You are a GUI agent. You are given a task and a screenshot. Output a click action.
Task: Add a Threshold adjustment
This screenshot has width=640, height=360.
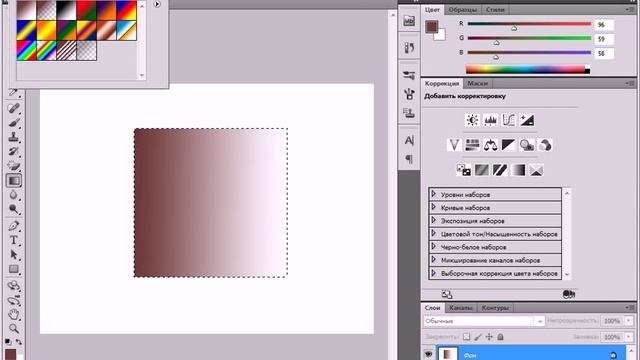[500, 170]
